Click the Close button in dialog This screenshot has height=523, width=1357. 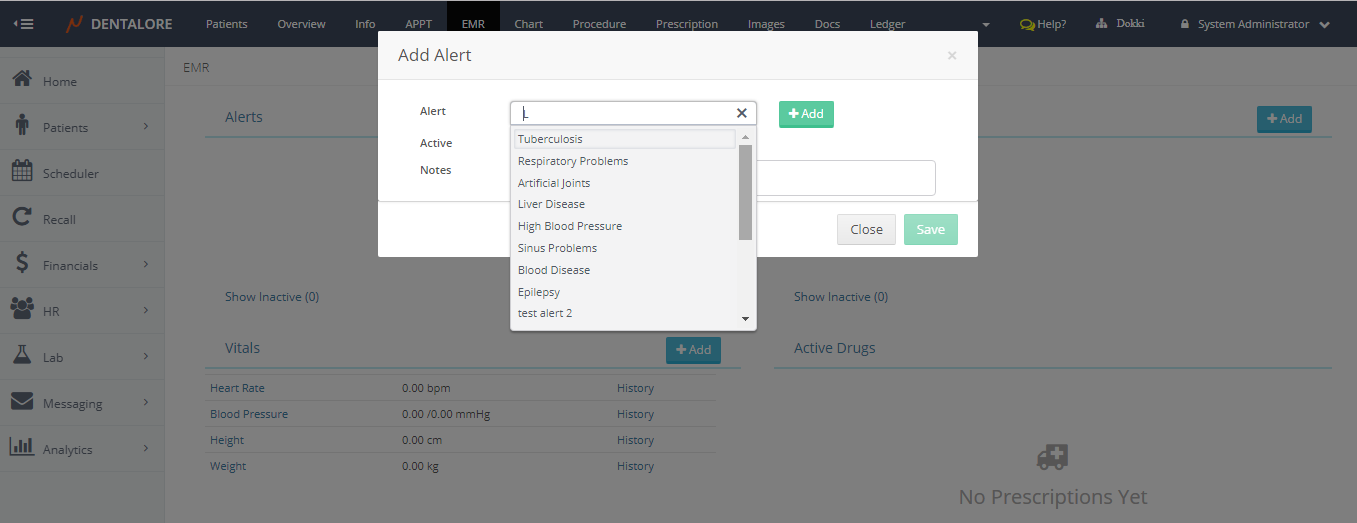tap(866, 229)
